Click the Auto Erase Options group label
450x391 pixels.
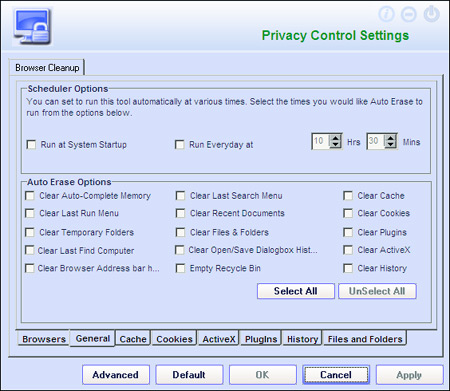click(69, 182)
